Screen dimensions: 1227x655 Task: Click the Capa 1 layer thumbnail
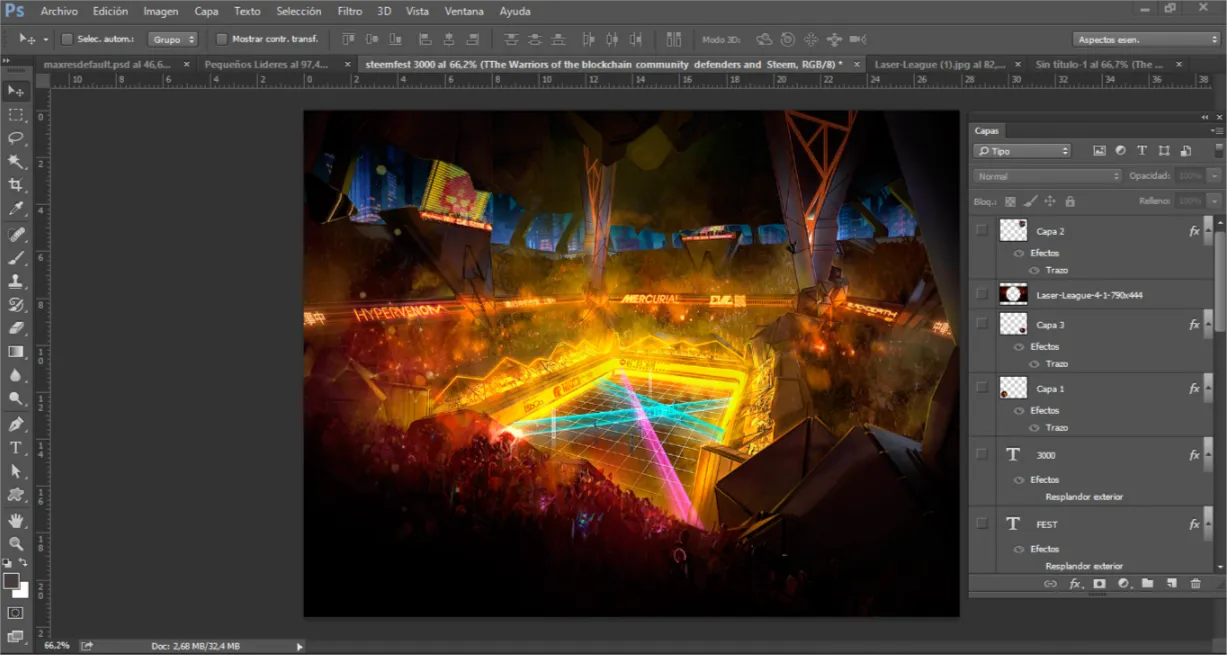1013,388
